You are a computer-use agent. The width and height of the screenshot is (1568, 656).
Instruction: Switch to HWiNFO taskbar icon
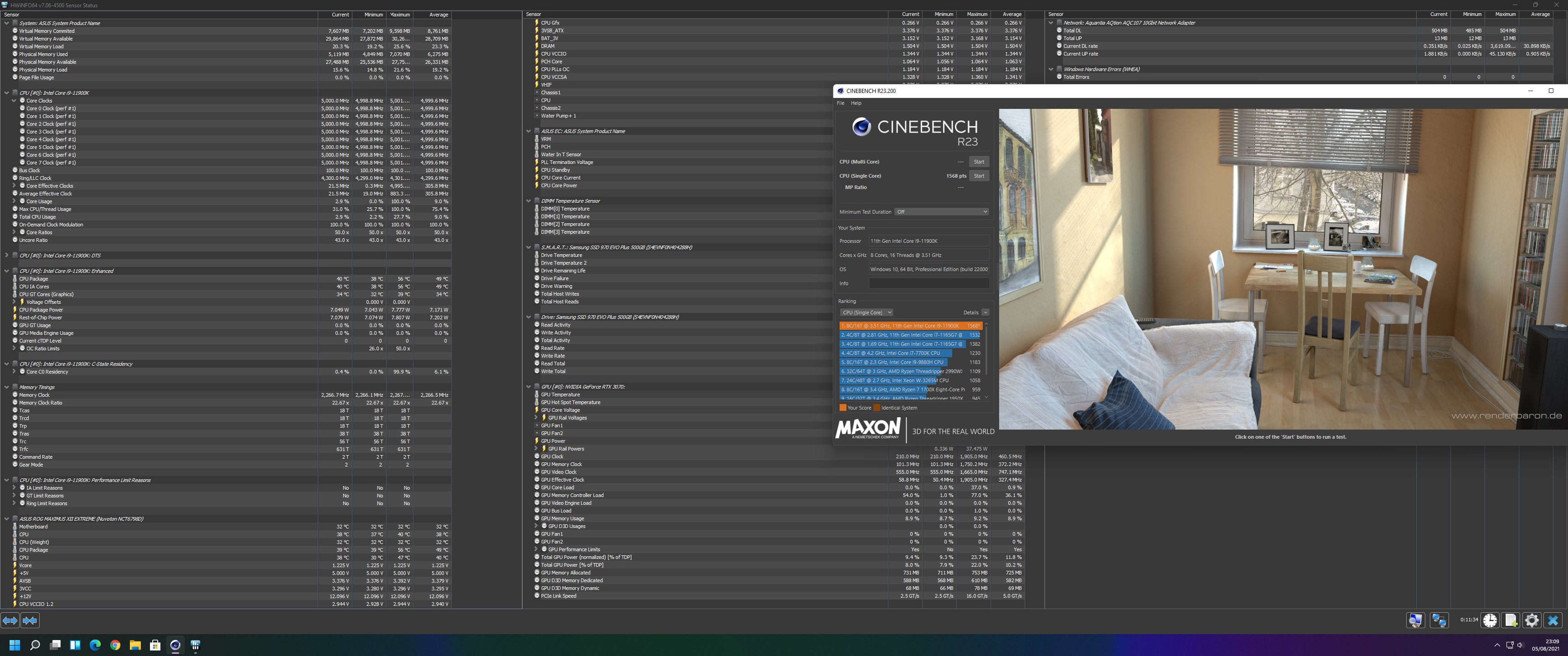point(196,645)
